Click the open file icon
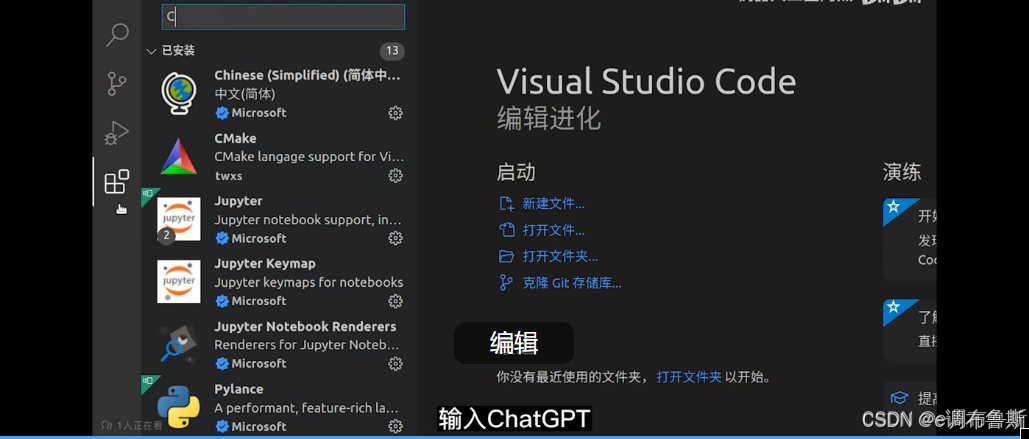The height and width of the screenshot is (439, 1029). pyautogui.click(x=507, y=230)
